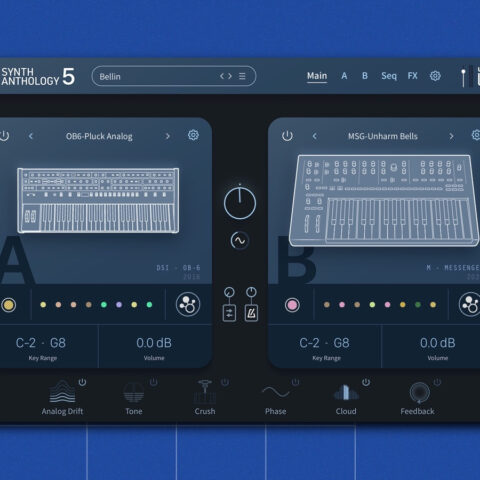Open layer B settings gear
Image resolution: width=480 pixels, height=480 pixels.
tap(476, 135)
